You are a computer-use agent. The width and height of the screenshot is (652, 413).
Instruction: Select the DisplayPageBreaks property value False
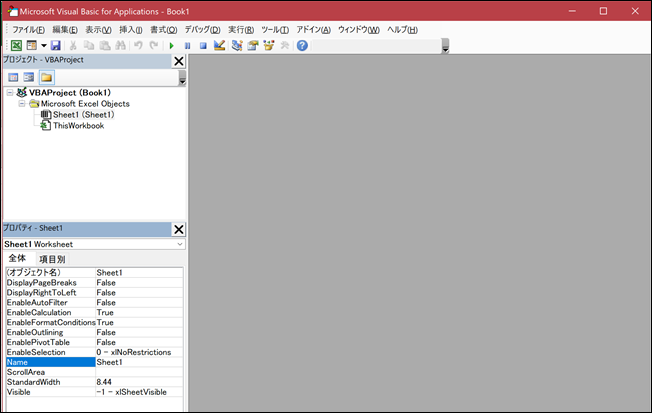pyautogui.click(x=139, y=282)
